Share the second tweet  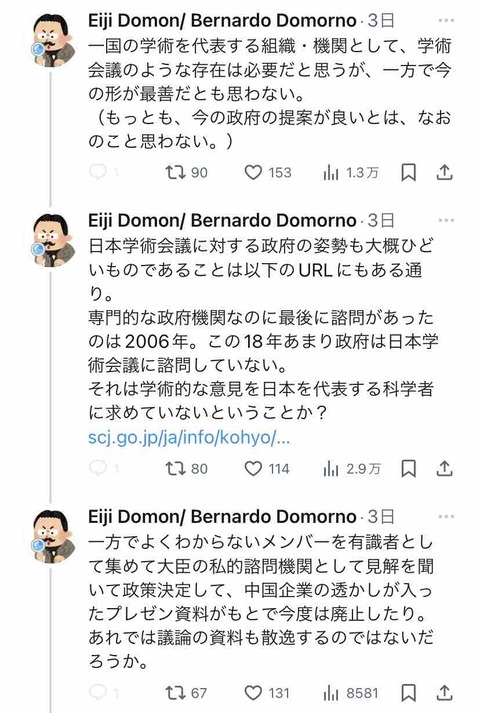[x=444, y=468]
